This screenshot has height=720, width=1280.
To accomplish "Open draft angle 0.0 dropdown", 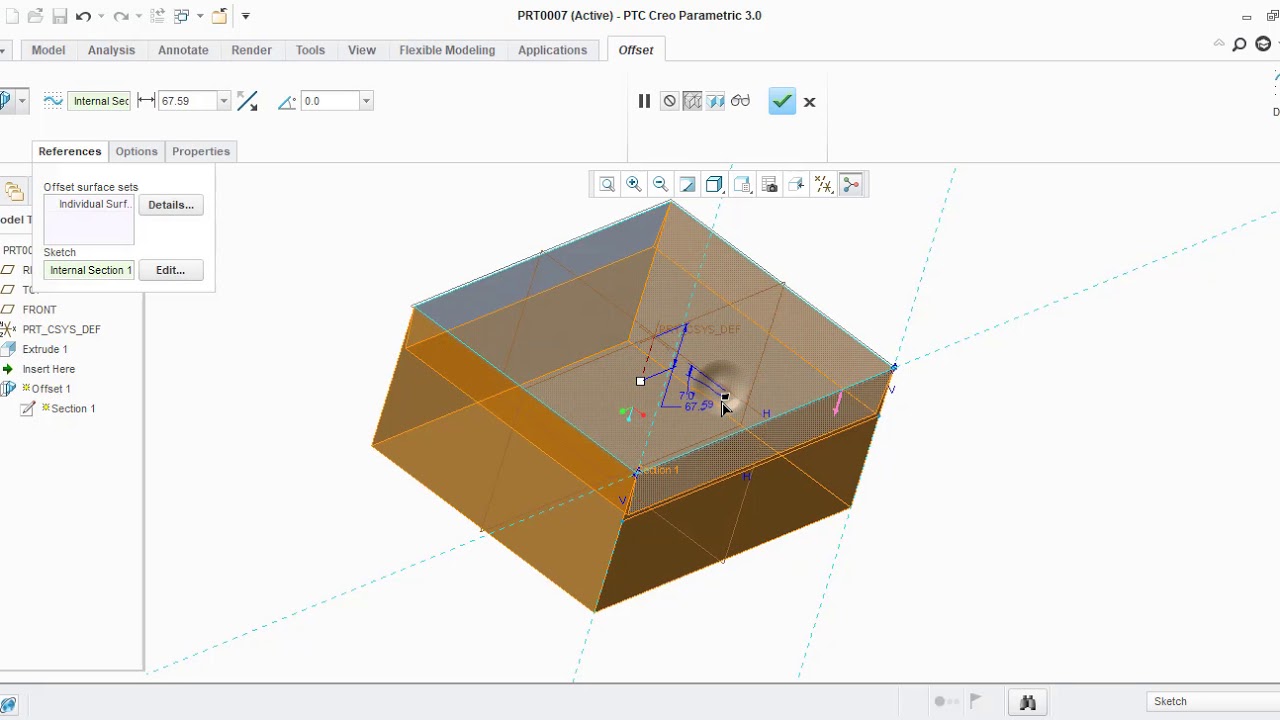I will point(366,101).
